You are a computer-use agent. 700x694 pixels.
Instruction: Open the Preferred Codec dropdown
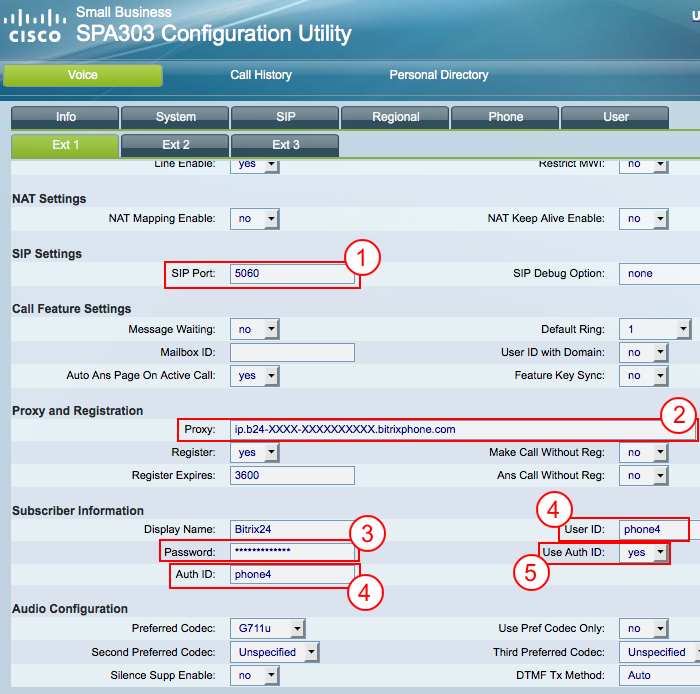268,629
